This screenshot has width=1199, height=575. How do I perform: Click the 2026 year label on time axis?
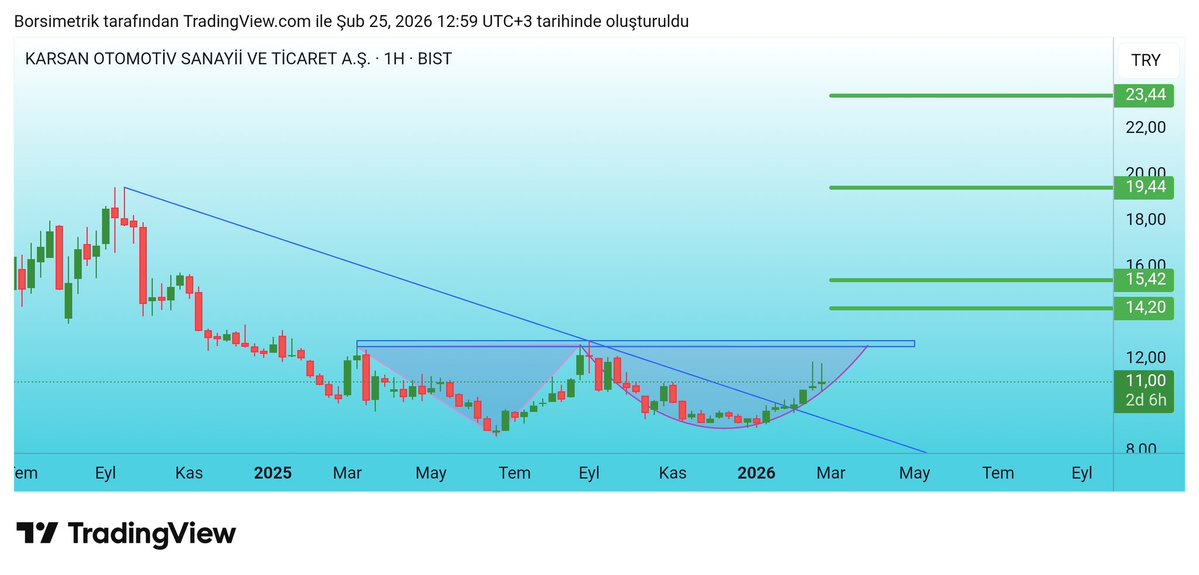(756, 473)
